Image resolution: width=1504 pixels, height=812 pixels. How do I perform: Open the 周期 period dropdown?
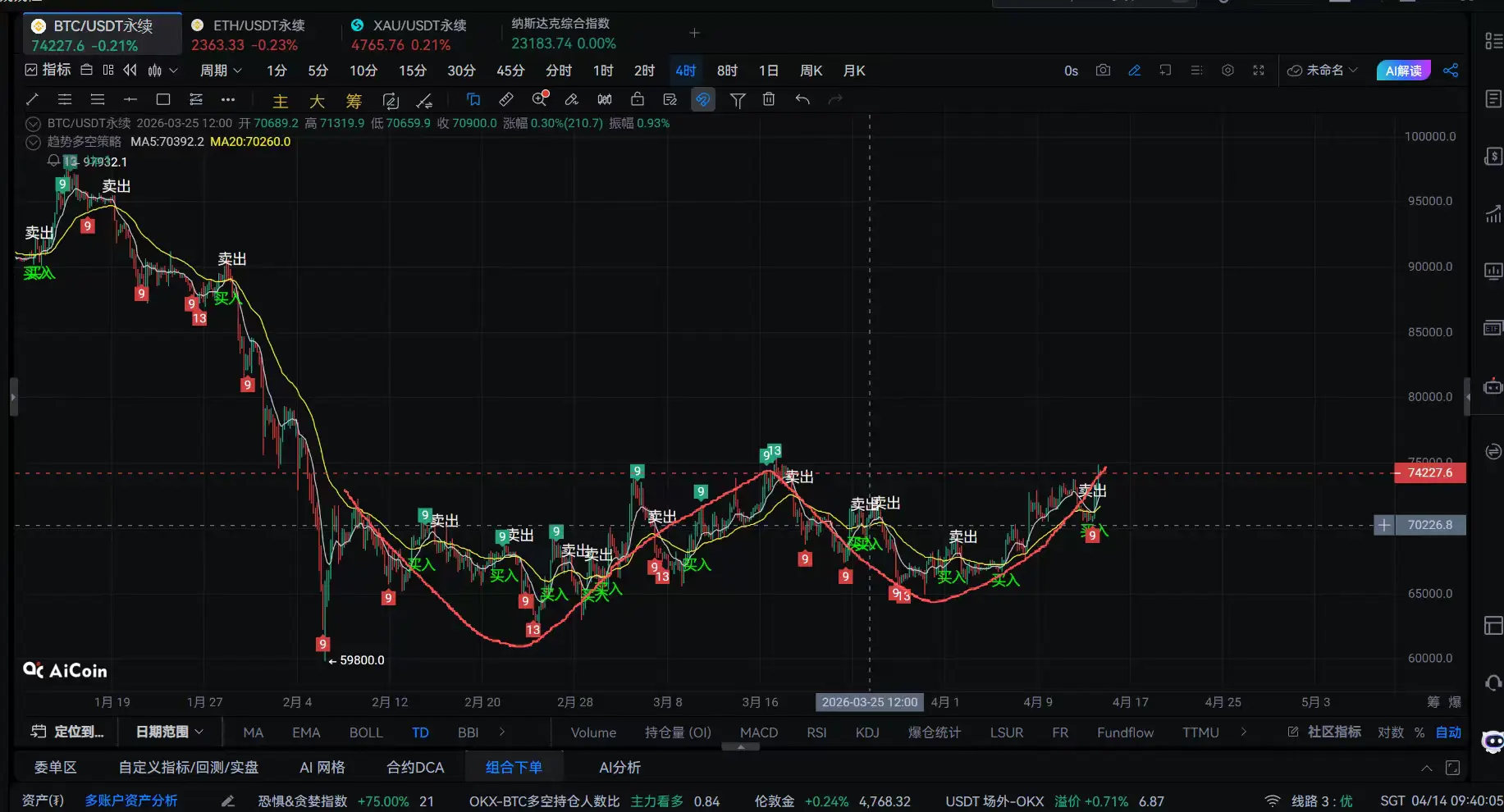coord(221,71)
